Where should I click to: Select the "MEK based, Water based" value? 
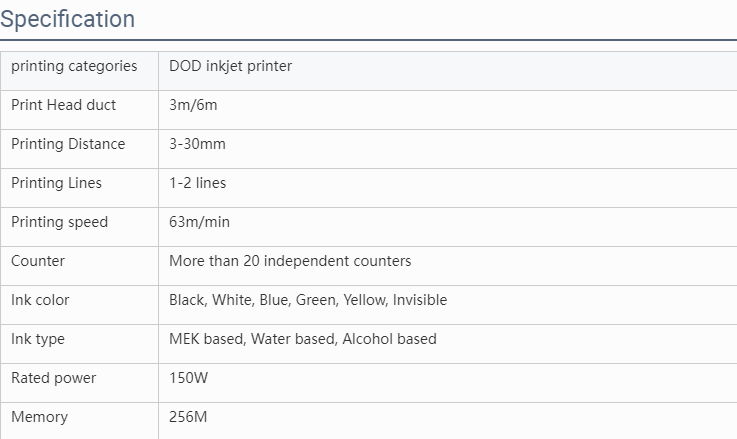303,339
